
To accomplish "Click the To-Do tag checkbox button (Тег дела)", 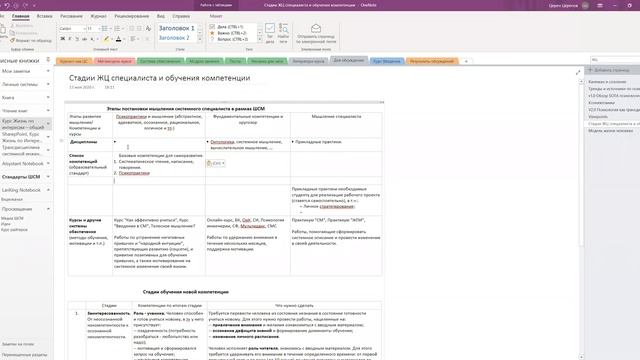I will pos(270,33).
